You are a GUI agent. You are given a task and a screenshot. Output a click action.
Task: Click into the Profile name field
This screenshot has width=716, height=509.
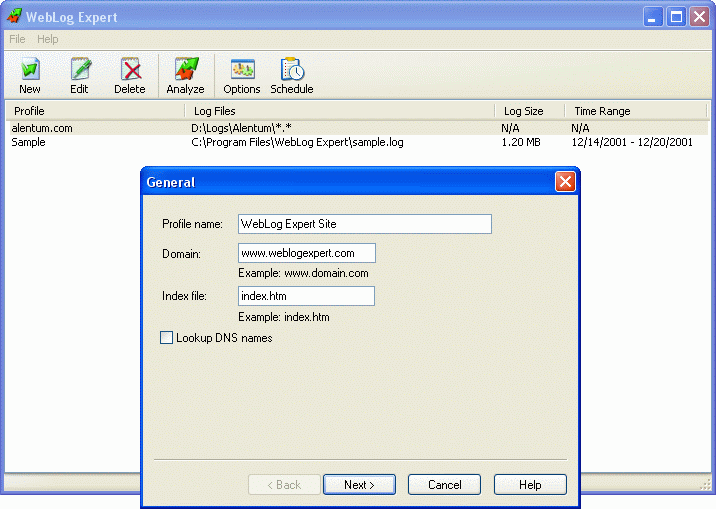365,224
